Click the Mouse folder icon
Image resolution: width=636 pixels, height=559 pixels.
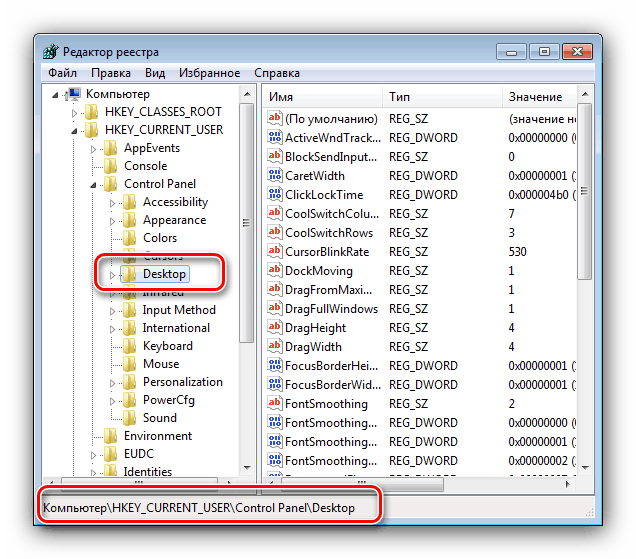click(x=129, y=364)
